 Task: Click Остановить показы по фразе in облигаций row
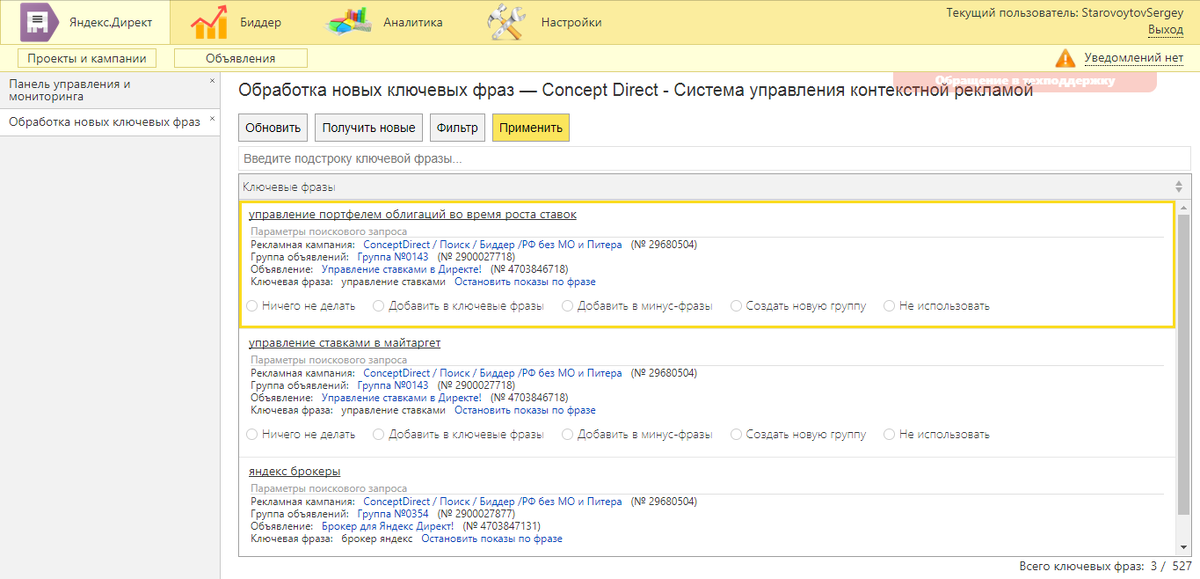coord(525,282)
